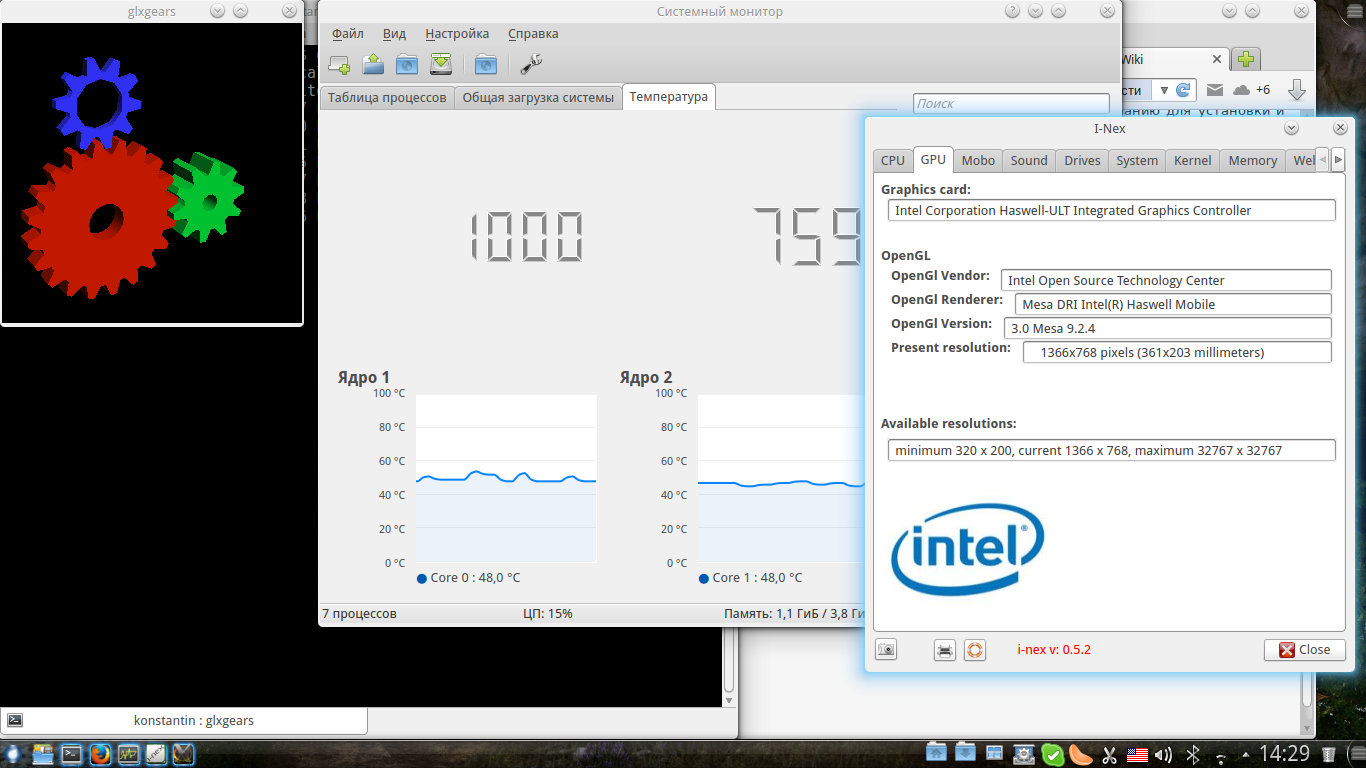Click the Bluetooth tray icon
This screenshot has width=1366, height=768.
[1193, 754]
